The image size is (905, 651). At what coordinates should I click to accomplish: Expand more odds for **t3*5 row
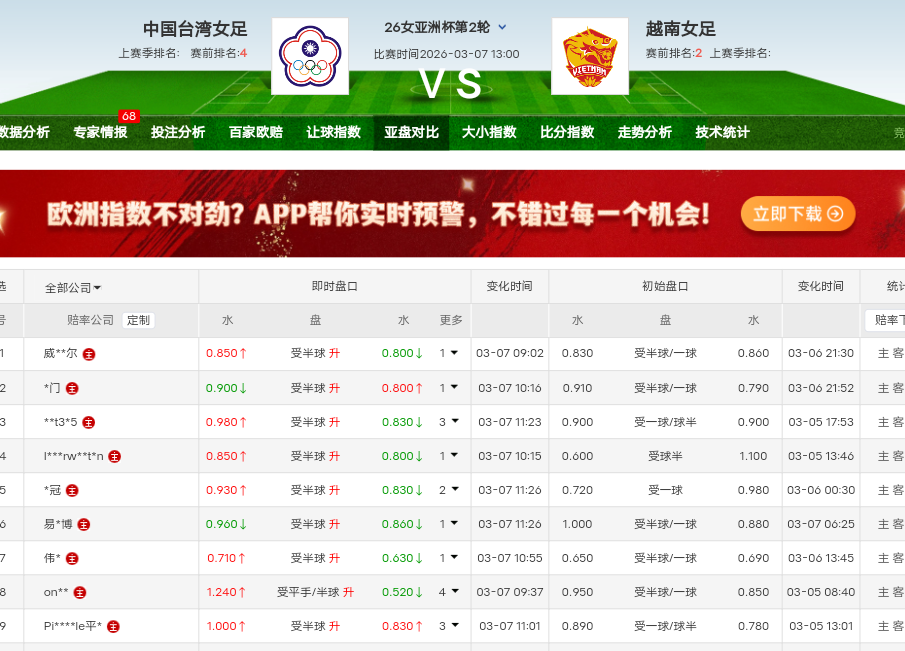(449, 422)
